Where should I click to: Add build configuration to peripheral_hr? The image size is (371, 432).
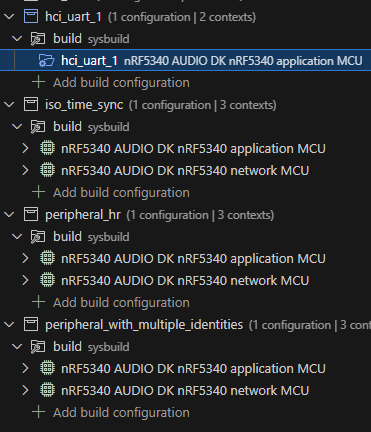[x=111, y=303]
